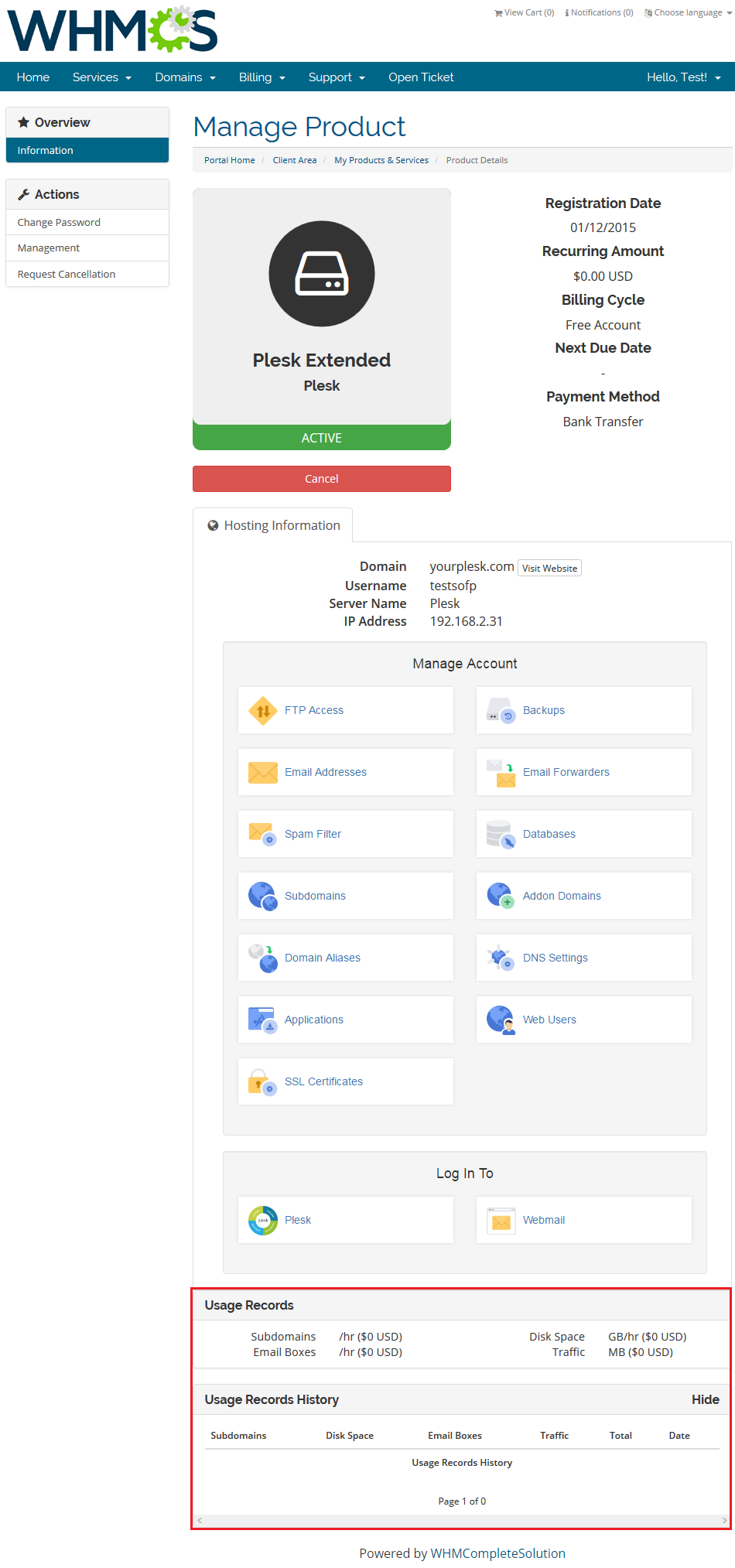
Task: Click the WHMCS logo
Action: coord(113,29)
